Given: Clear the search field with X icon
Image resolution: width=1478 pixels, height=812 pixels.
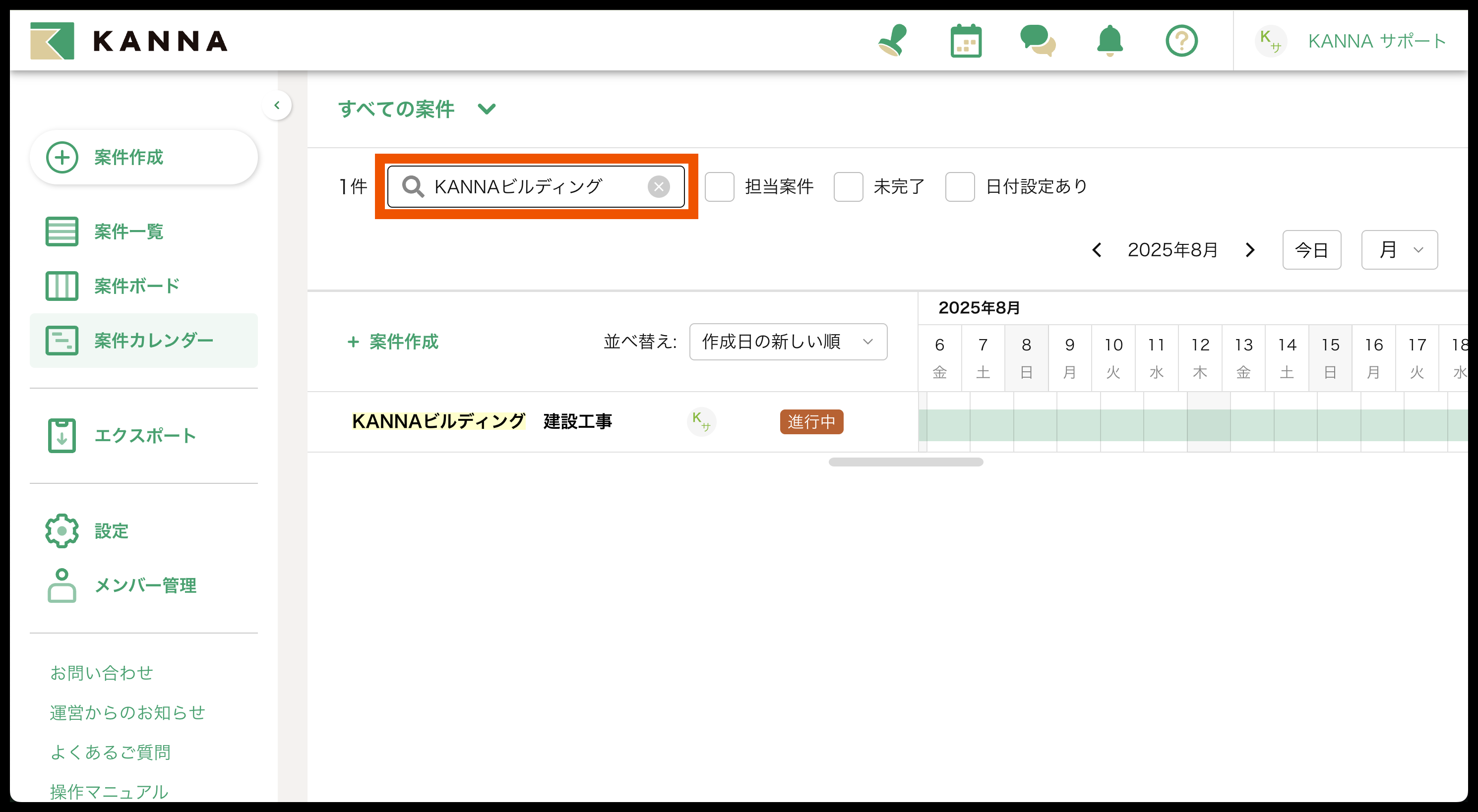Looking at the screenshot, I should [x=658, y=186].
